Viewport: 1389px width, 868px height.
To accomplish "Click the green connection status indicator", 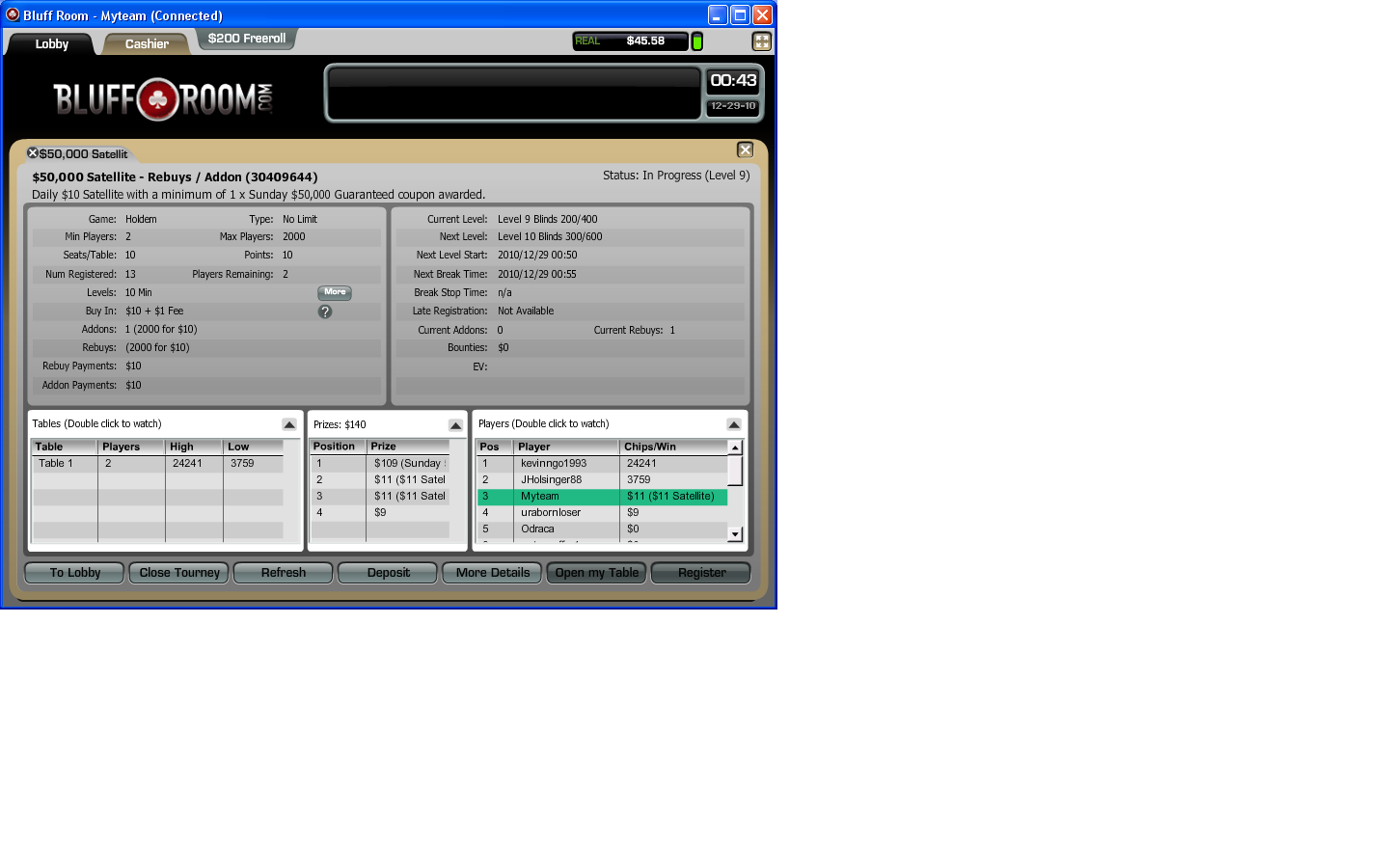I will 697,41.
